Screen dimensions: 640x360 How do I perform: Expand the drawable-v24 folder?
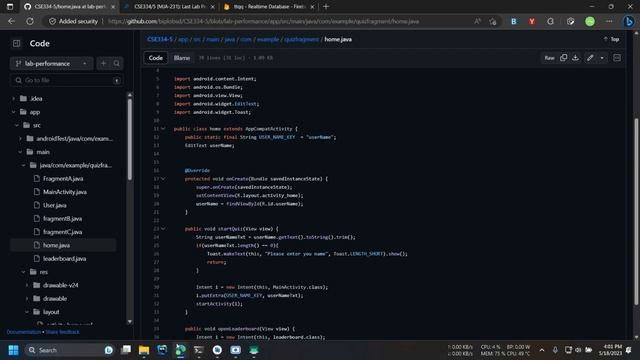click(27, 285)
